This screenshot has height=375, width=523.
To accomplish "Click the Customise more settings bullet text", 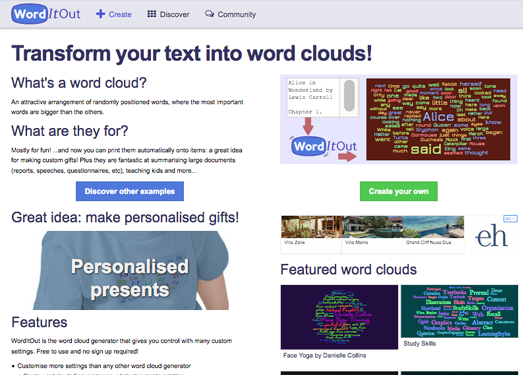I will [104, 366].
